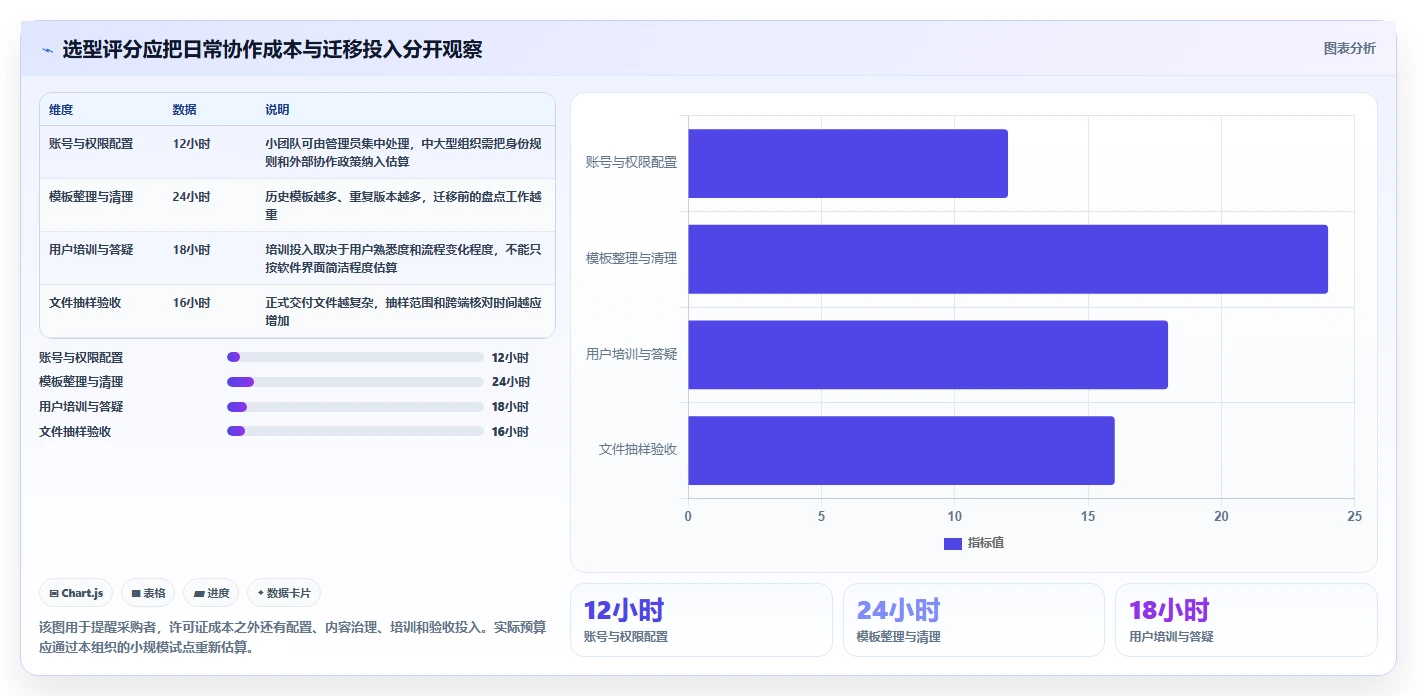Select the 表格 chip
This screenshot has height=696, width=1417.
[x=148, y=593]
